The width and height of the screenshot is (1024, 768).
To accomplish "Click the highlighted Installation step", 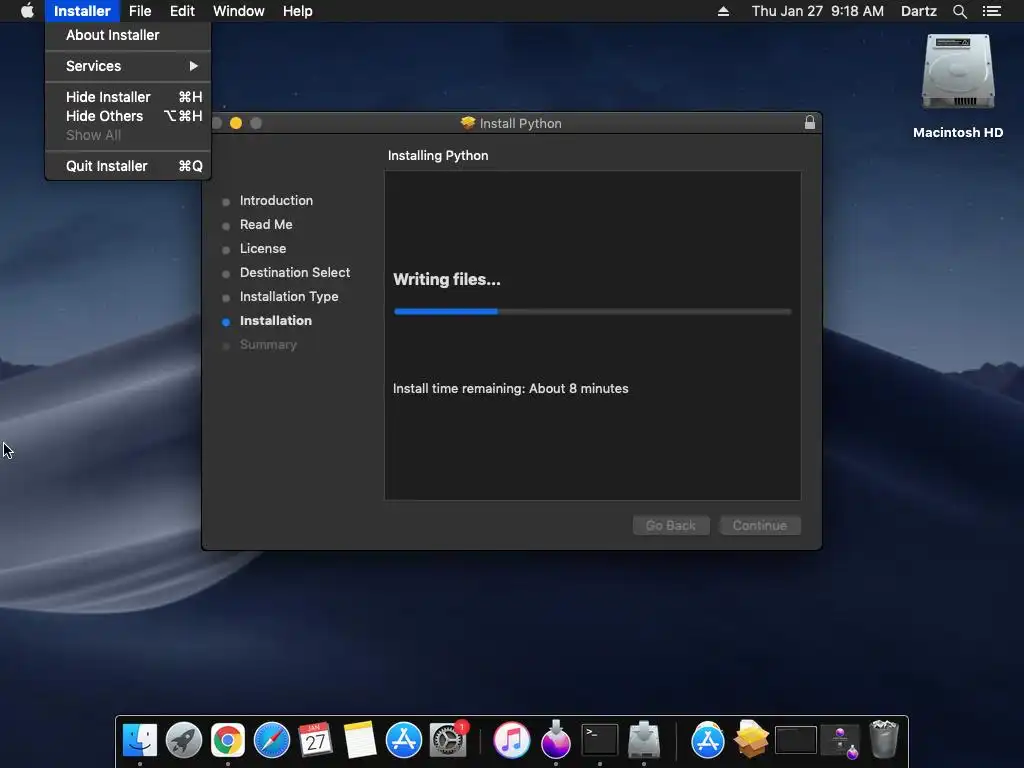I will [276, 321].
